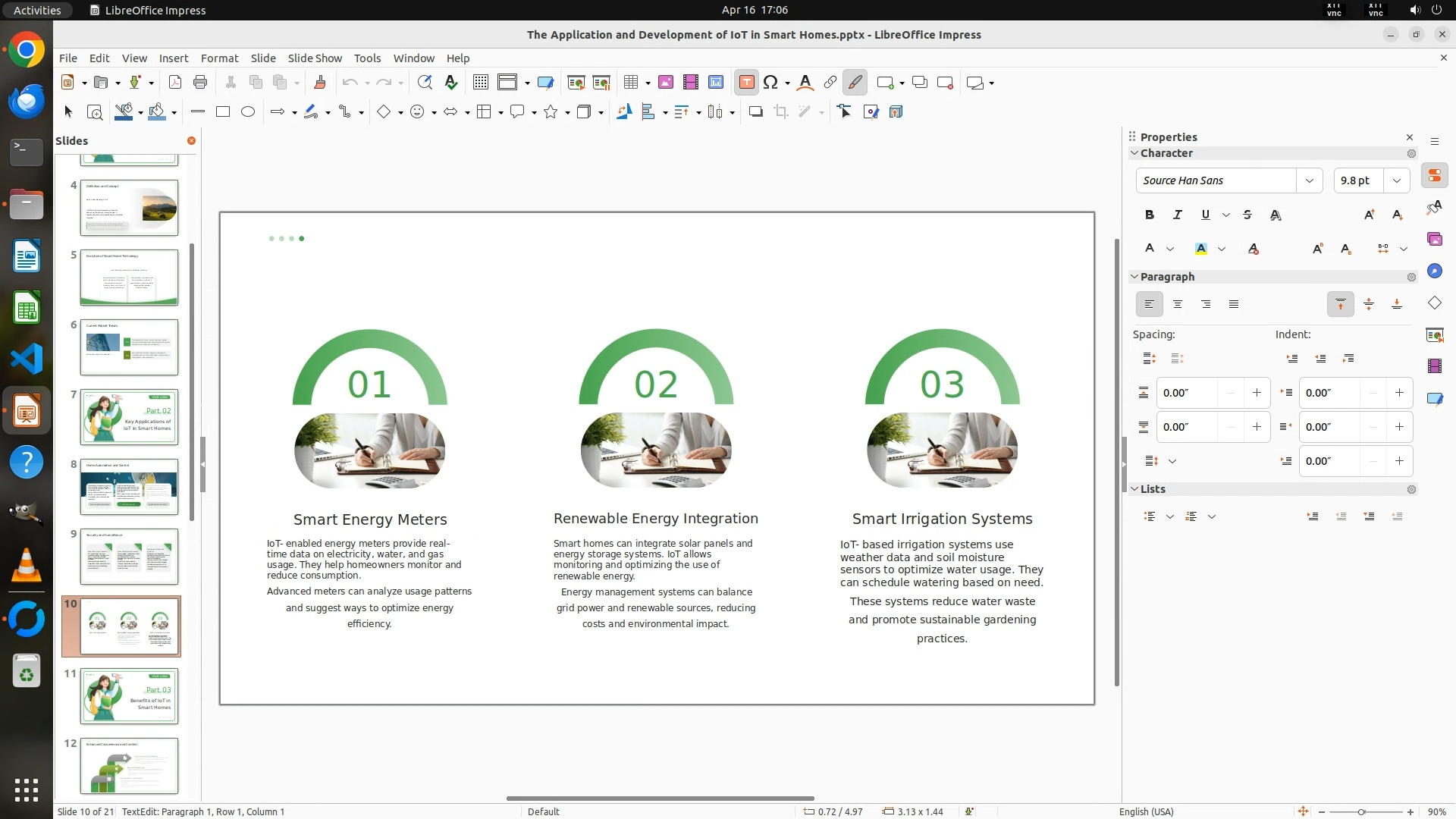The height and width of the screenshot is (819, 1456).
Task: Toggle Italic in the Character panel
Action: coord(1178,215)
